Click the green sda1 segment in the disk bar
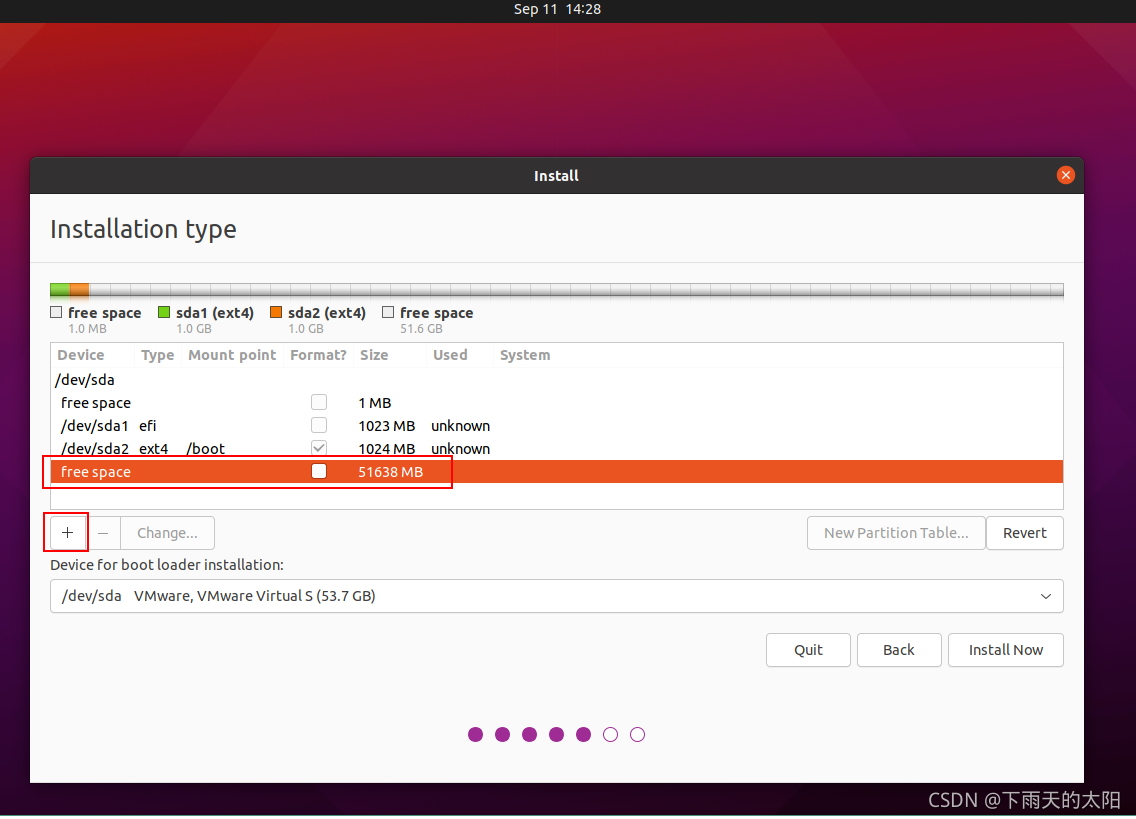Image resolution: width=1136 pixels, height=819 pixels. (x=60, y=291)
